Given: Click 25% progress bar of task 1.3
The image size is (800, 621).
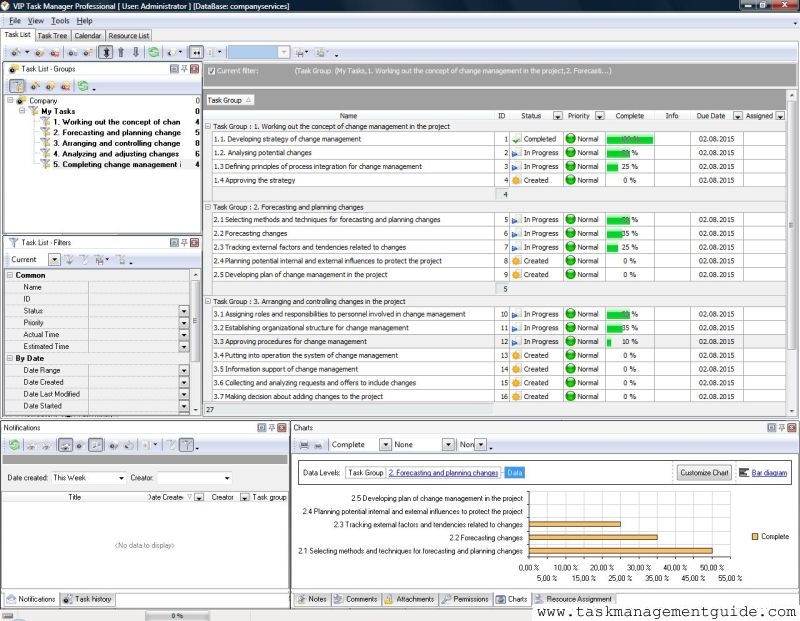Looking at the screenshot, I should tap(612, 167).
